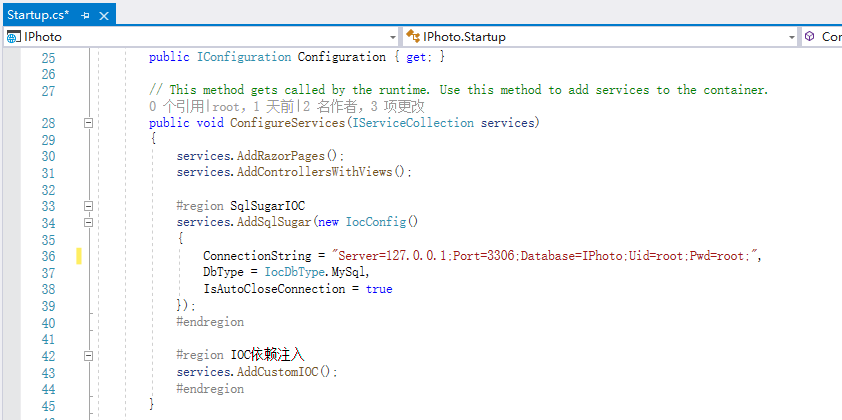Click the yellow change marker beside line 36
This screenshot has height=420, width=842.
tap(79, 256)
